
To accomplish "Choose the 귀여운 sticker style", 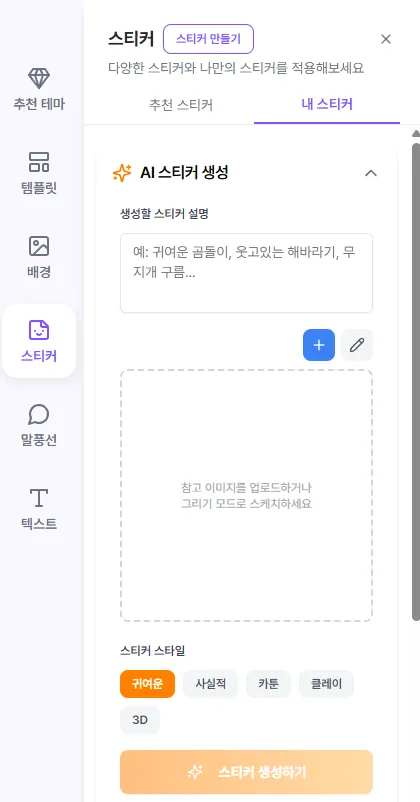I will click(x=147, y=684).
